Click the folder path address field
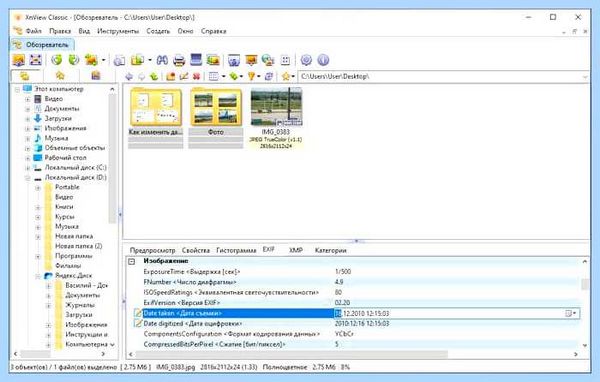 (444, 77)
